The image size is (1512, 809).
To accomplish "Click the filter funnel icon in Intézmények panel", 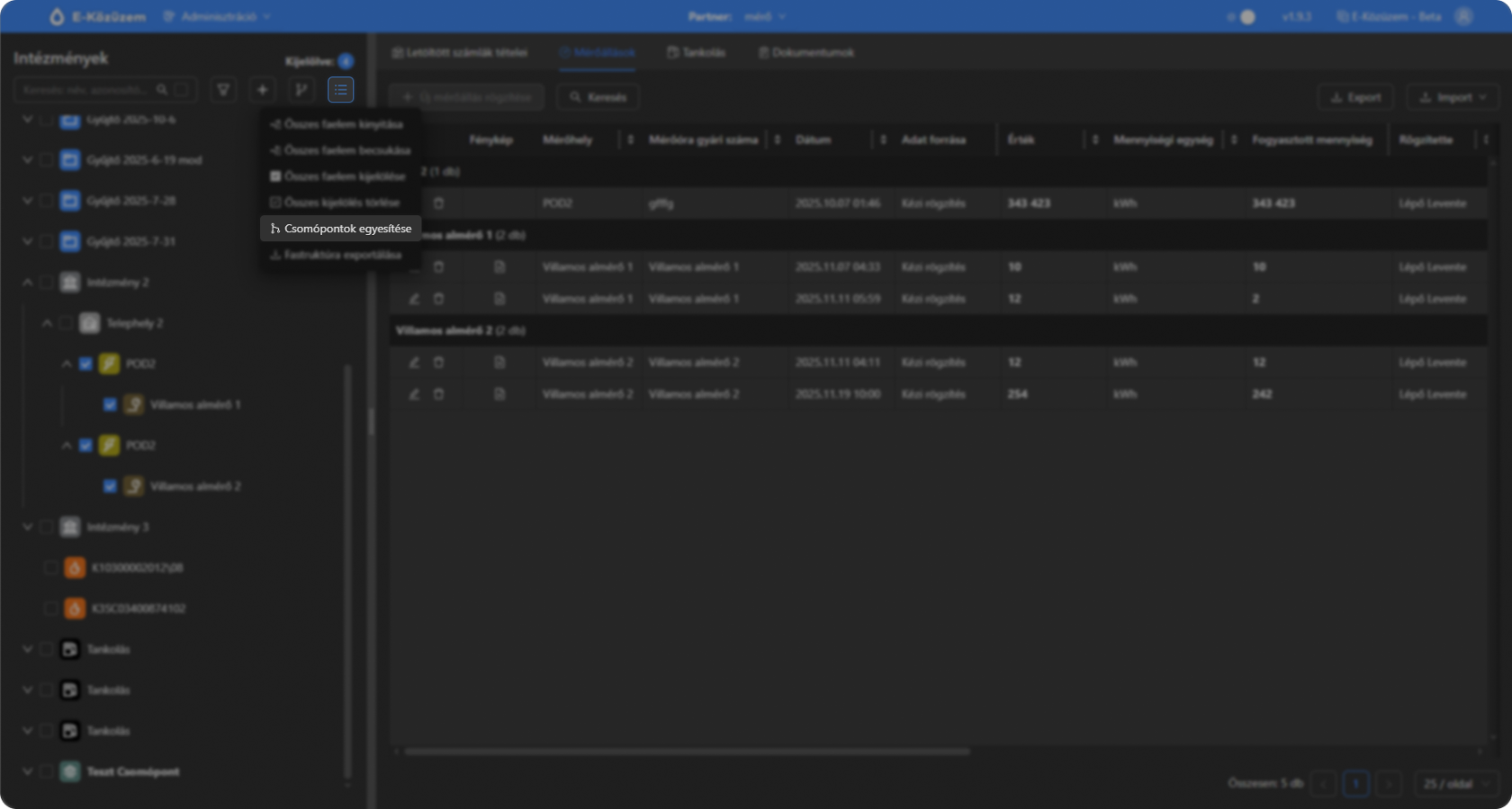I will click(x=223, y=90).
